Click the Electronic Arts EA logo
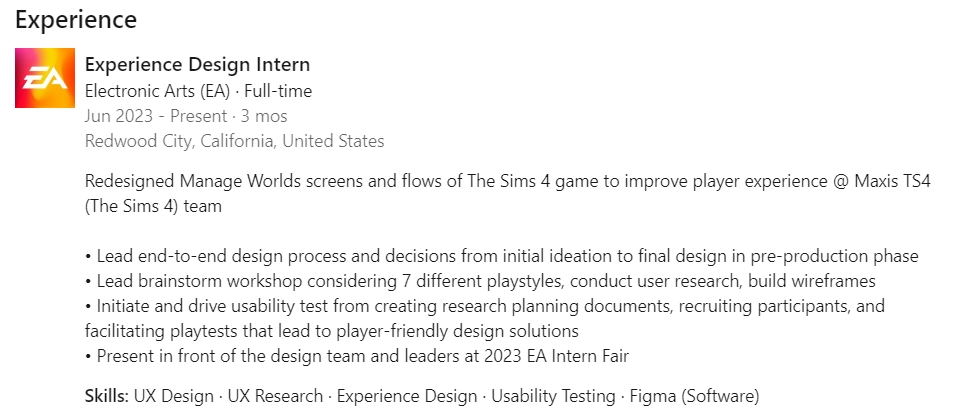The image size is (959, 416). pyautogui.click(x=45, y=78)
